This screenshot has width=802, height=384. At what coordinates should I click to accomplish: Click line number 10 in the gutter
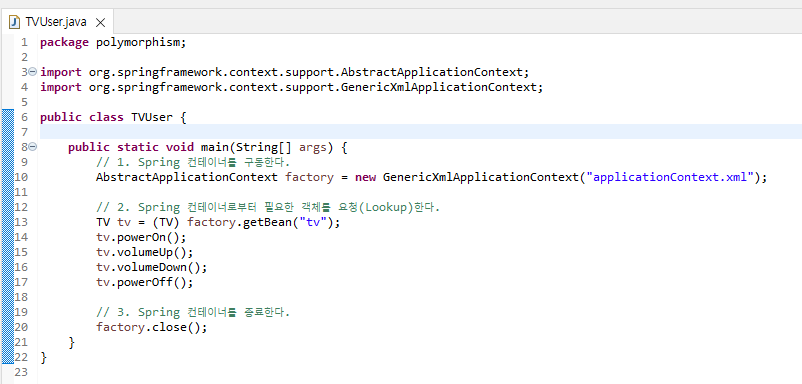pos(21,177)
